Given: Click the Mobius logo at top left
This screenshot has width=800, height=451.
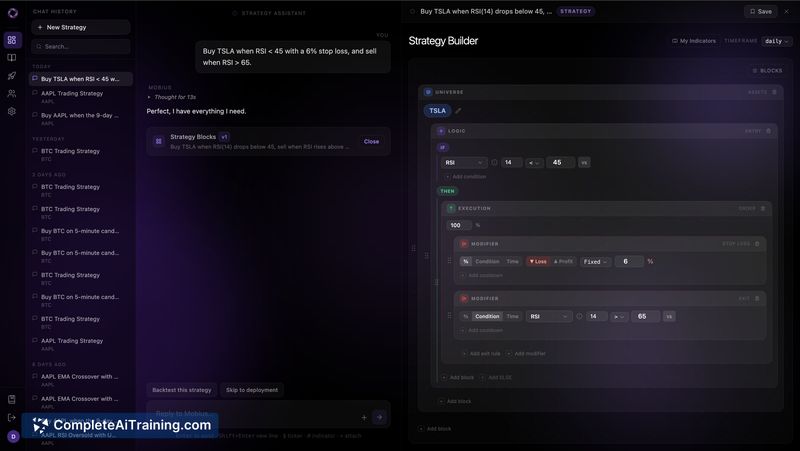Looking at the screenshot, I should pos(13,13).
